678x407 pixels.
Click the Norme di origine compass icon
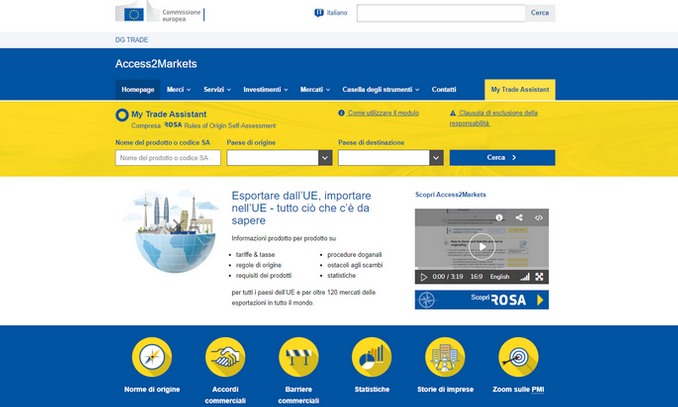152,357
